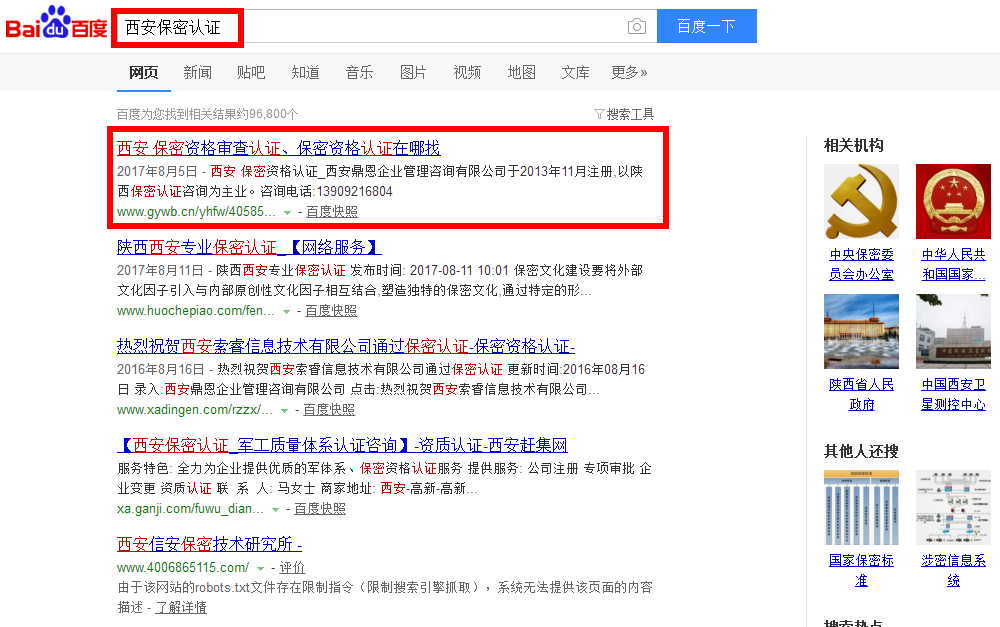Click 评价 link for 4006865115.com result
Image resolution: width=1000 pixels, height=627 pixels.
pos(292,567)
